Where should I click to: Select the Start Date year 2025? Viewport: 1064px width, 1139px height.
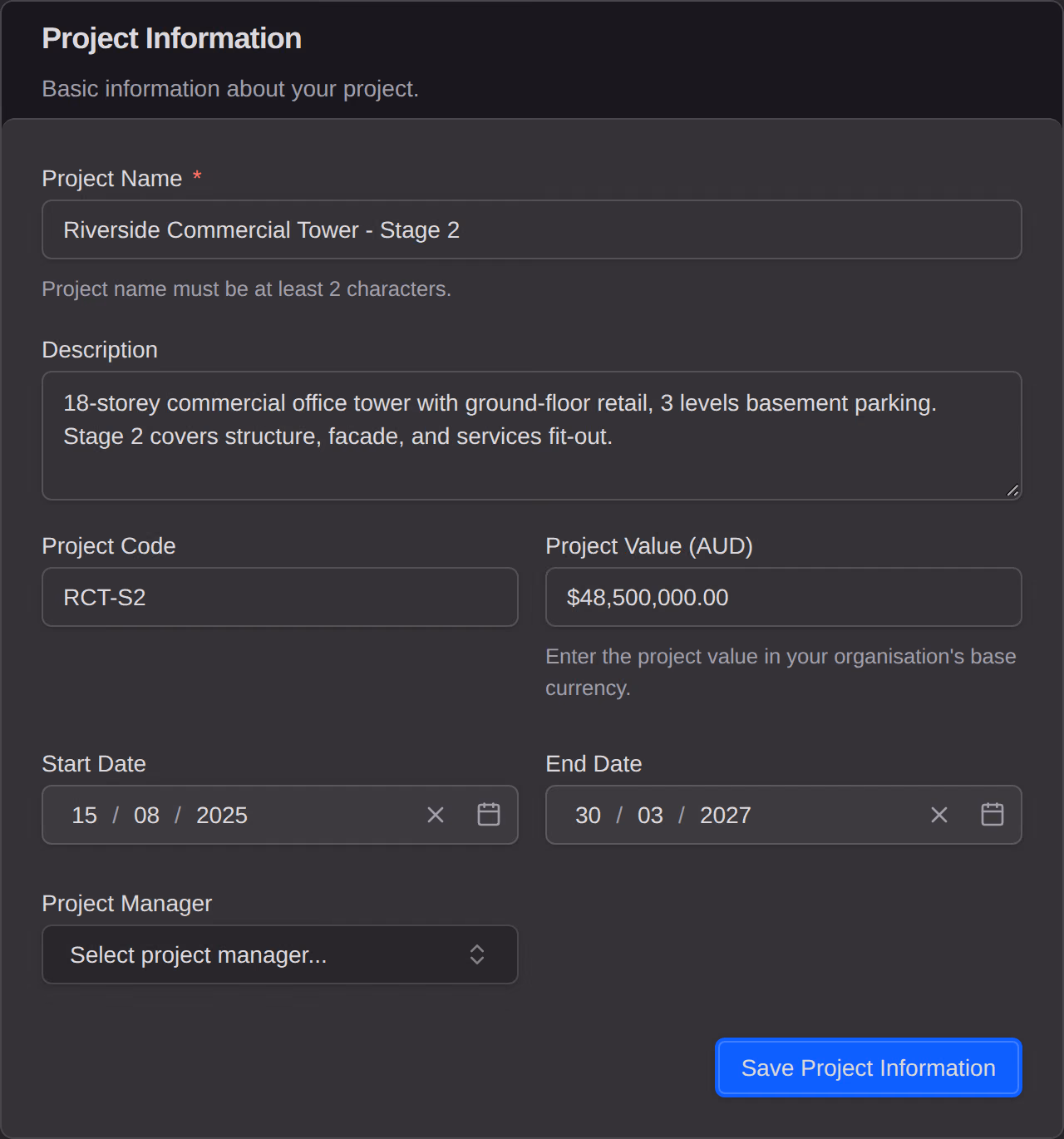222,815
